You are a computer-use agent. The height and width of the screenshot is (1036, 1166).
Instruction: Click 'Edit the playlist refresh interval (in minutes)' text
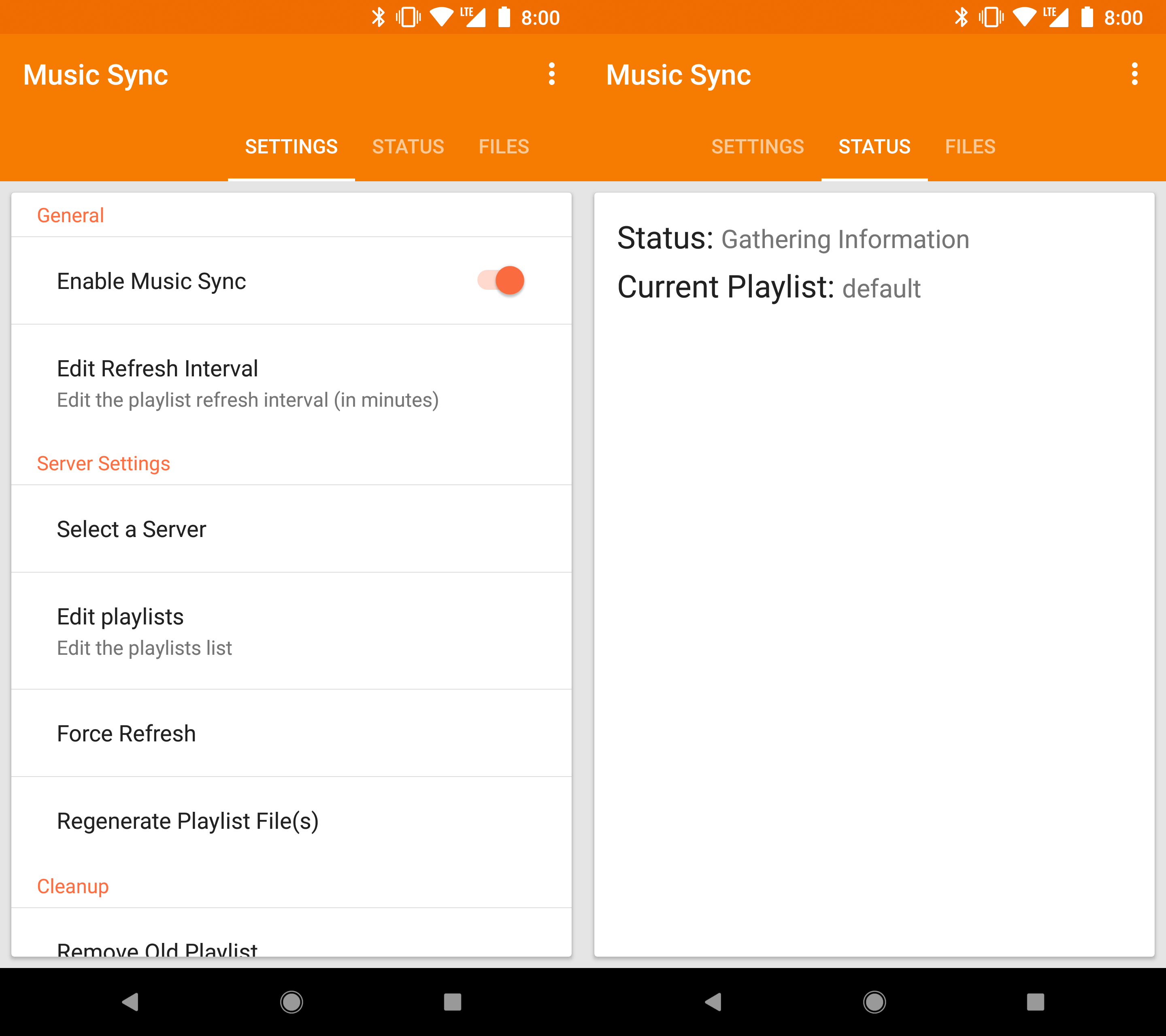248,400
